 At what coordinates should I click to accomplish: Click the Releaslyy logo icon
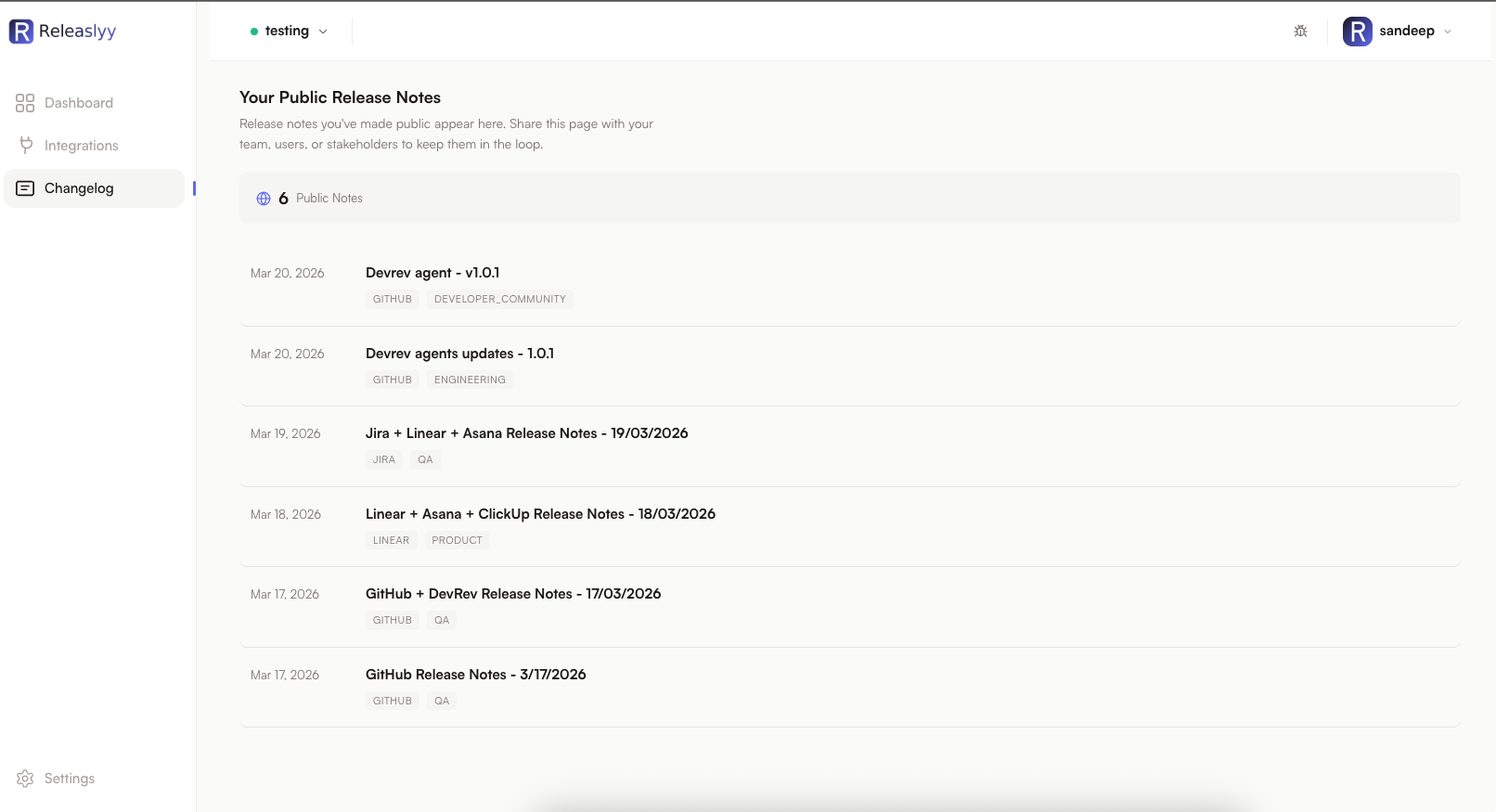click(x=20, y=32)
